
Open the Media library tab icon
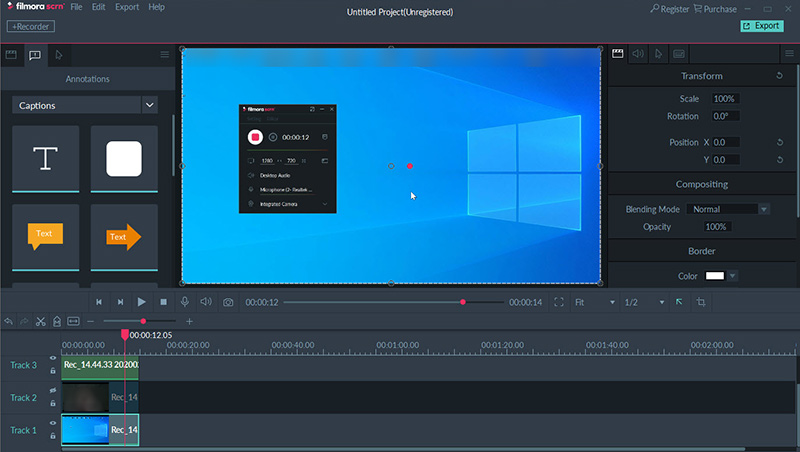click(11, 55)
